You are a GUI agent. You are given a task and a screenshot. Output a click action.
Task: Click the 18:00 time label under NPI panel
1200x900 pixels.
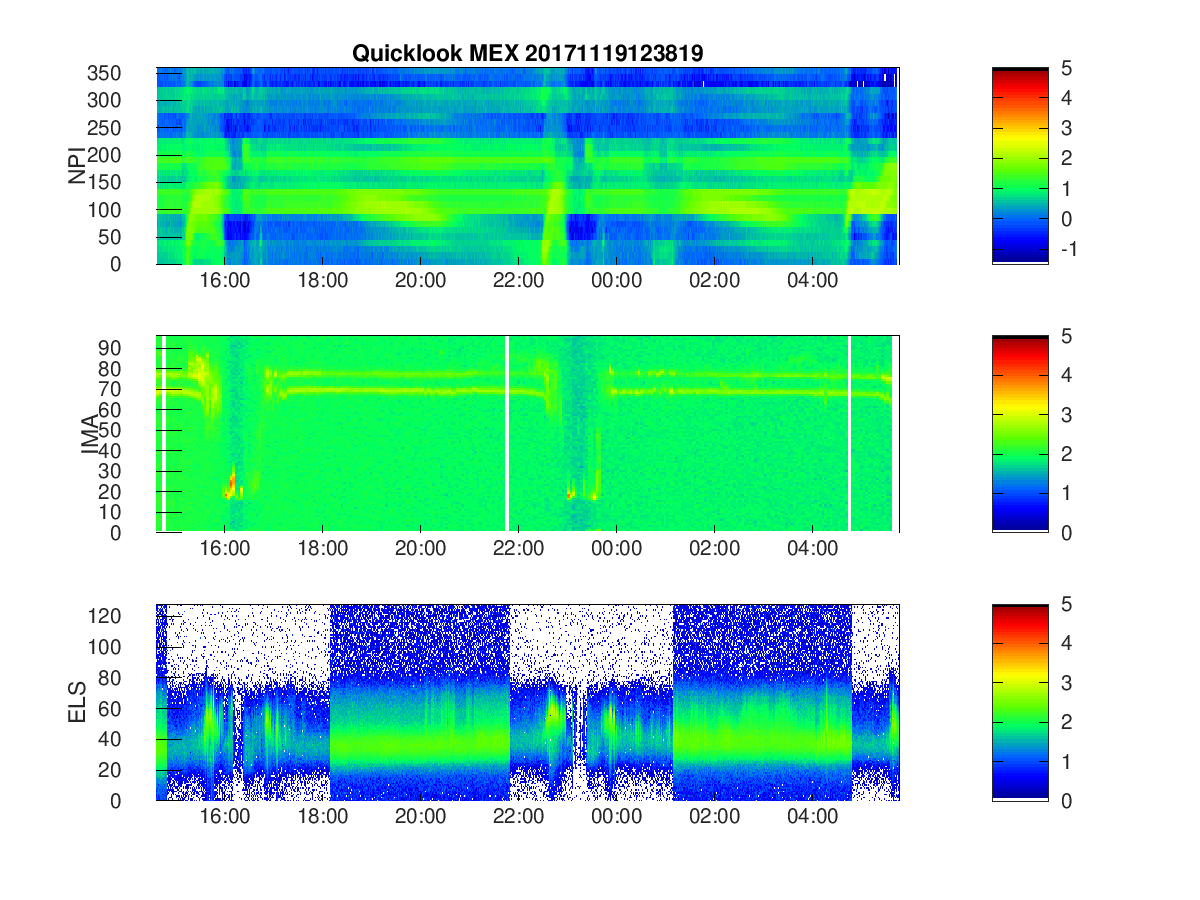click(323, 282)
